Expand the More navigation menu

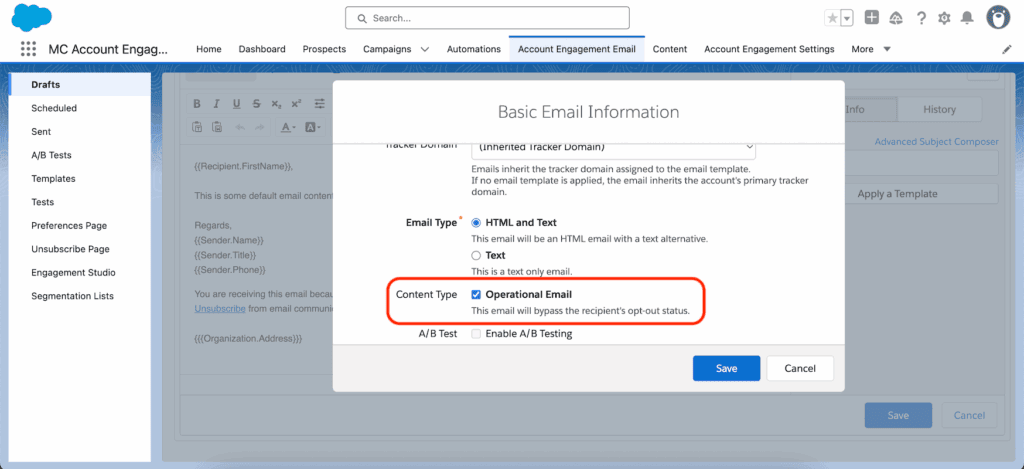[871, 49]
